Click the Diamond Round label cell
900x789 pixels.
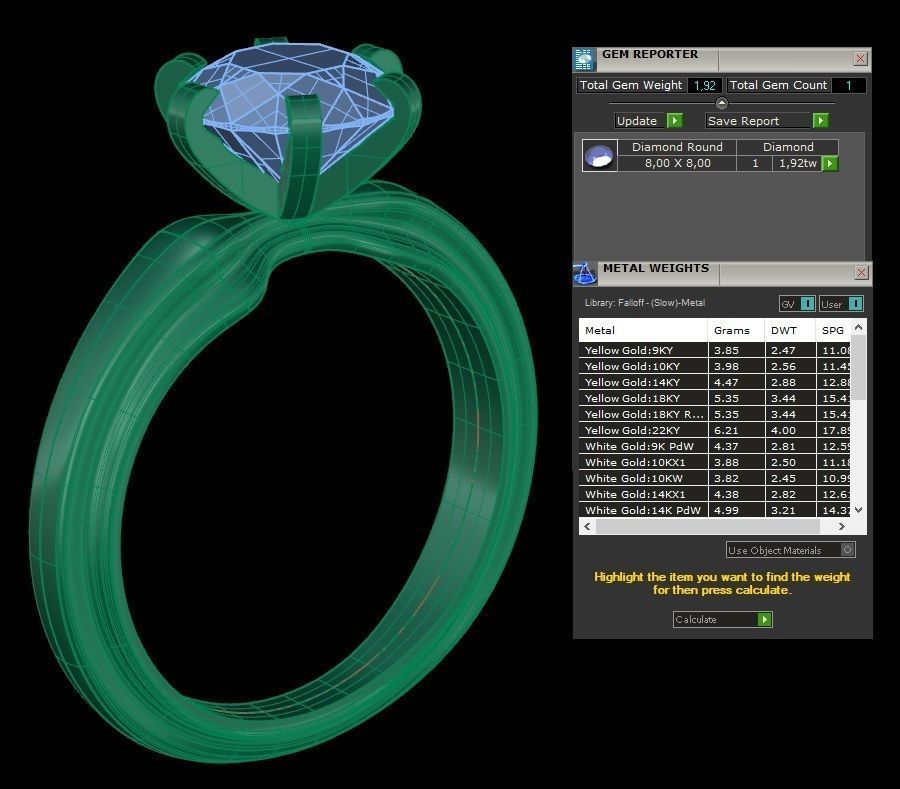coord(677,147)
